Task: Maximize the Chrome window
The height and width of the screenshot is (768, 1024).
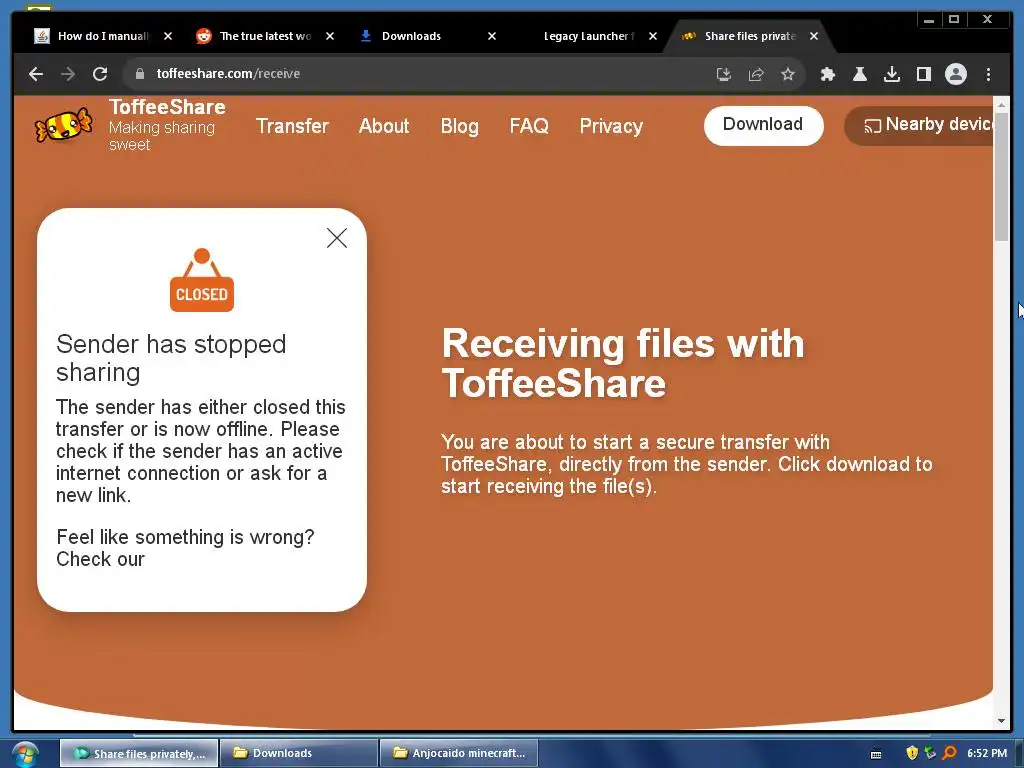Action: tap(954, 20)
